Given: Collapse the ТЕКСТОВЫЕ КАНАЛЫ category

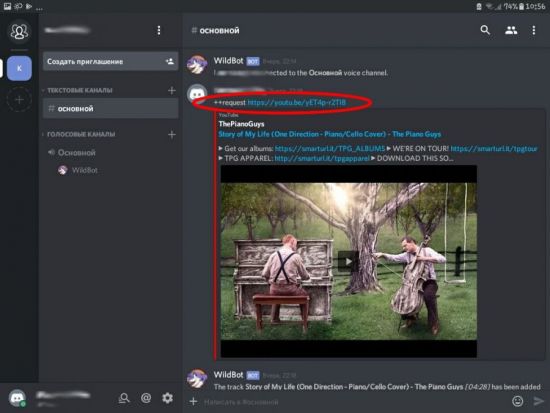Looking at the screenshot, I should (x=79, y=90).
